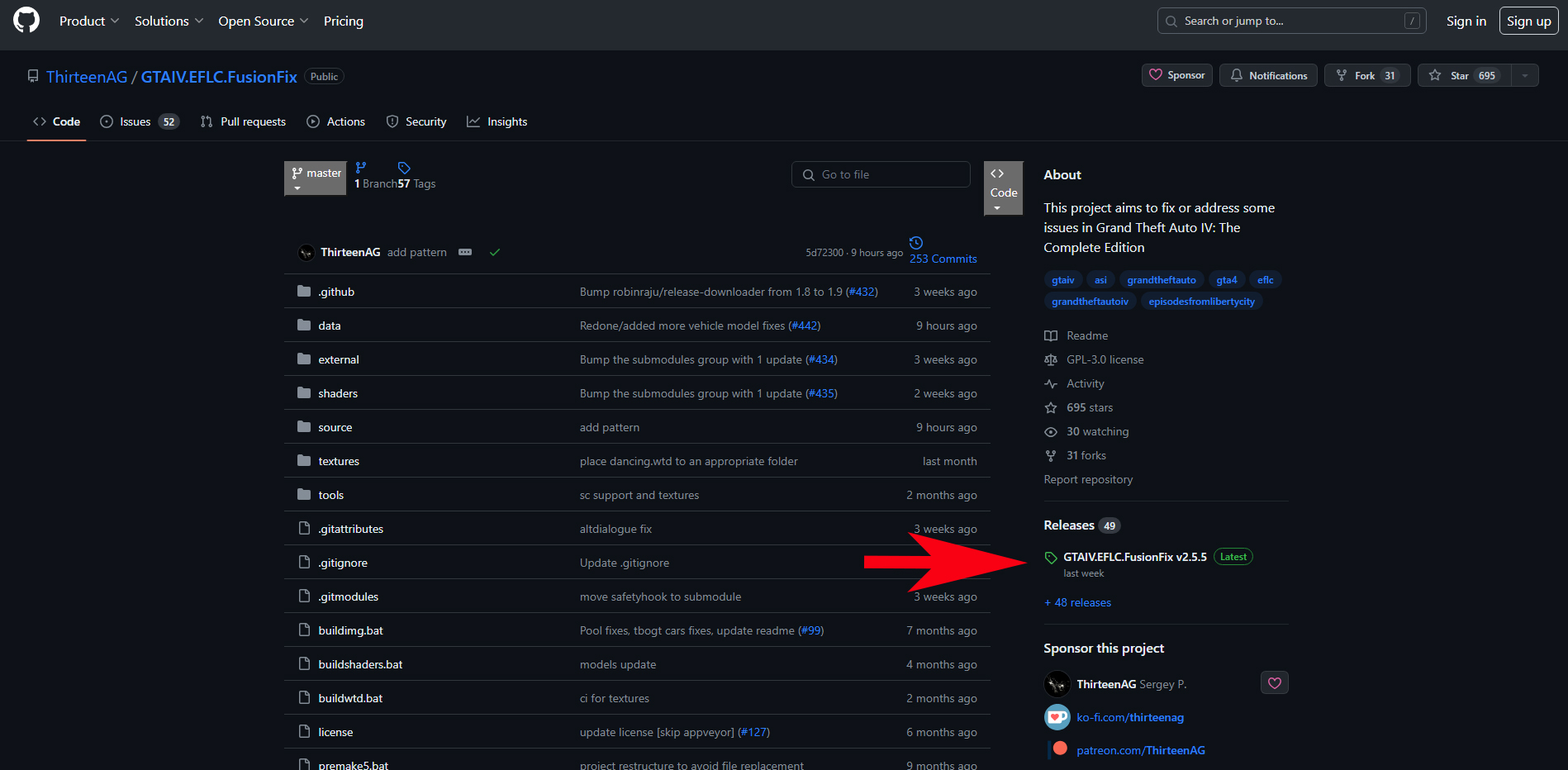This screenshot has height=770, width=1568.
Task: Expand the Solutions menu
Action: pos(169,21)
